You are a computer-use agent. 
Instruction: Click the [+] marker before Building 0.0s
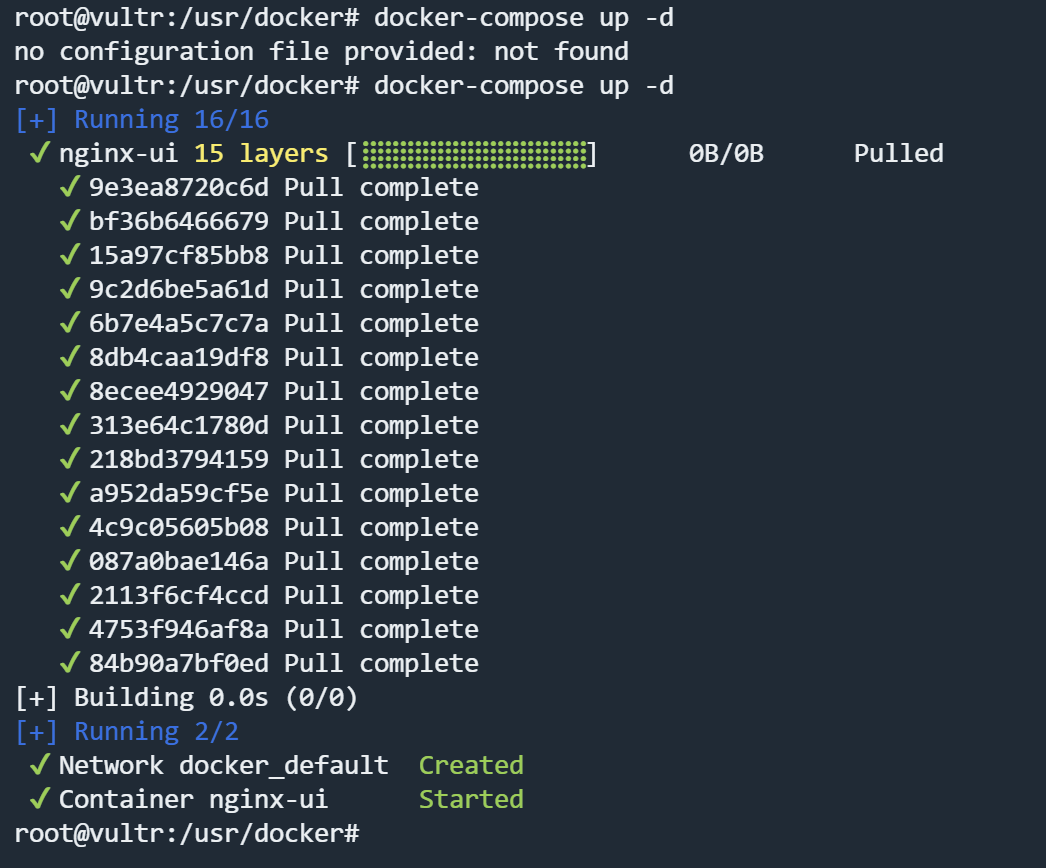point(37,698)
